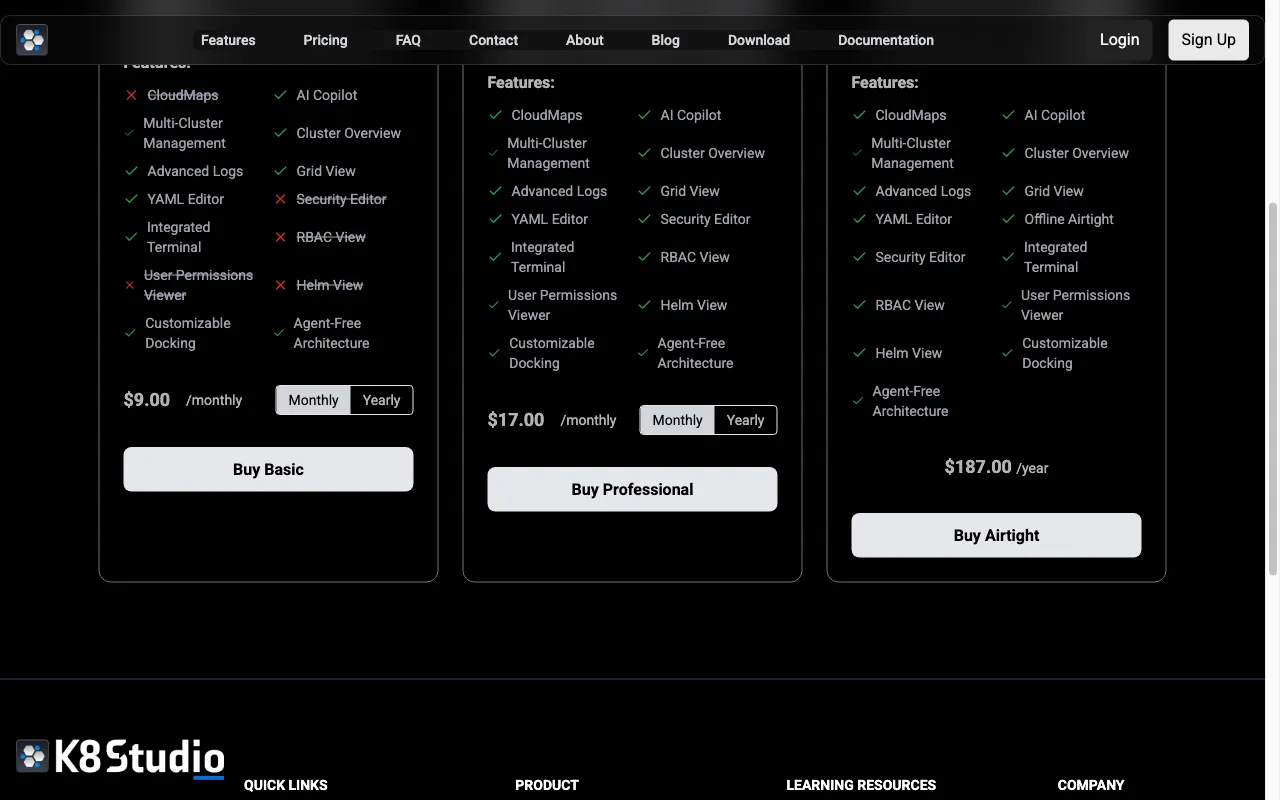Image resolution: width=1280 pixels, height=800 pixels.
Task: Click check icon beside CloudMaps in Professional plan
Action: (x=495, y=115)
